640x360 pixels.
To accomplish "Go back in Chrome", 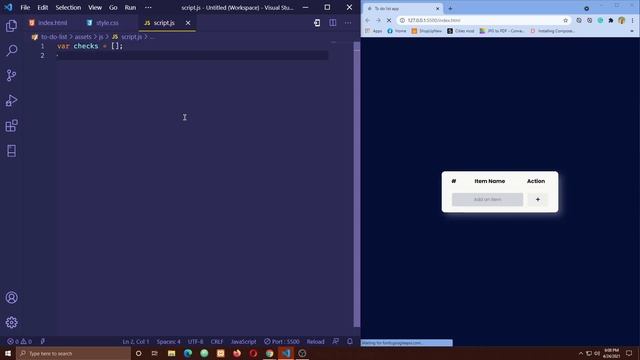I will click(368, 20).
